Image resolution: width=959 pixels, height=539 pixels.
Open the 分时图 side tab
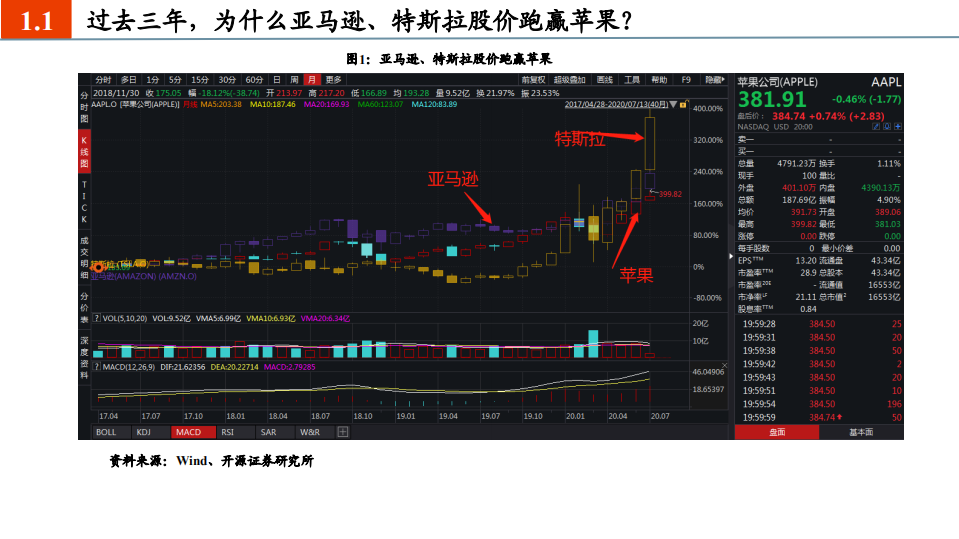click(x=84, y=107)
